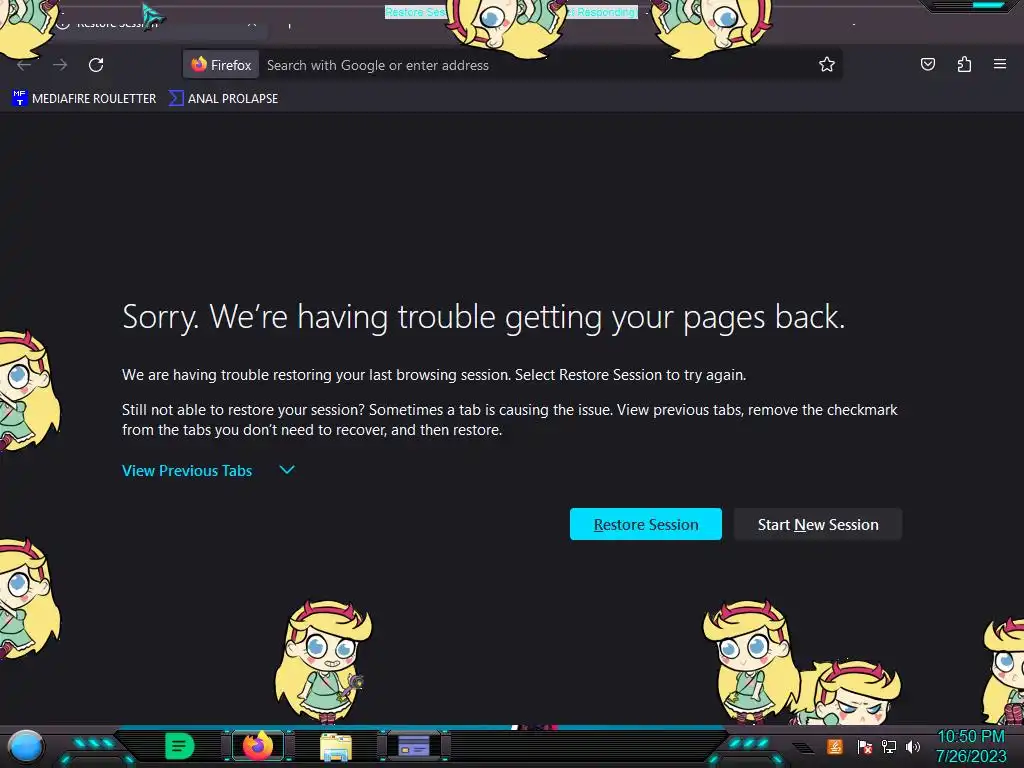Select the Restore Session browser tab

pos(157,25)
